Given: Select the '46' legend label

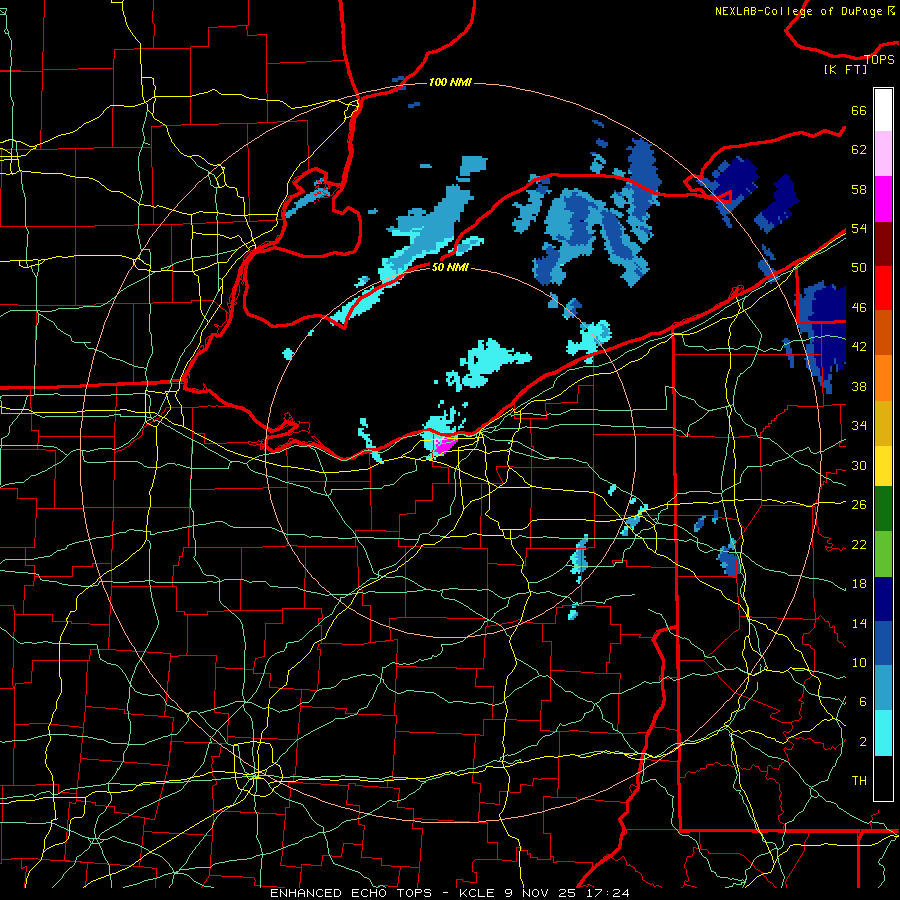Looking at the screenshot, I should (859, 308).
